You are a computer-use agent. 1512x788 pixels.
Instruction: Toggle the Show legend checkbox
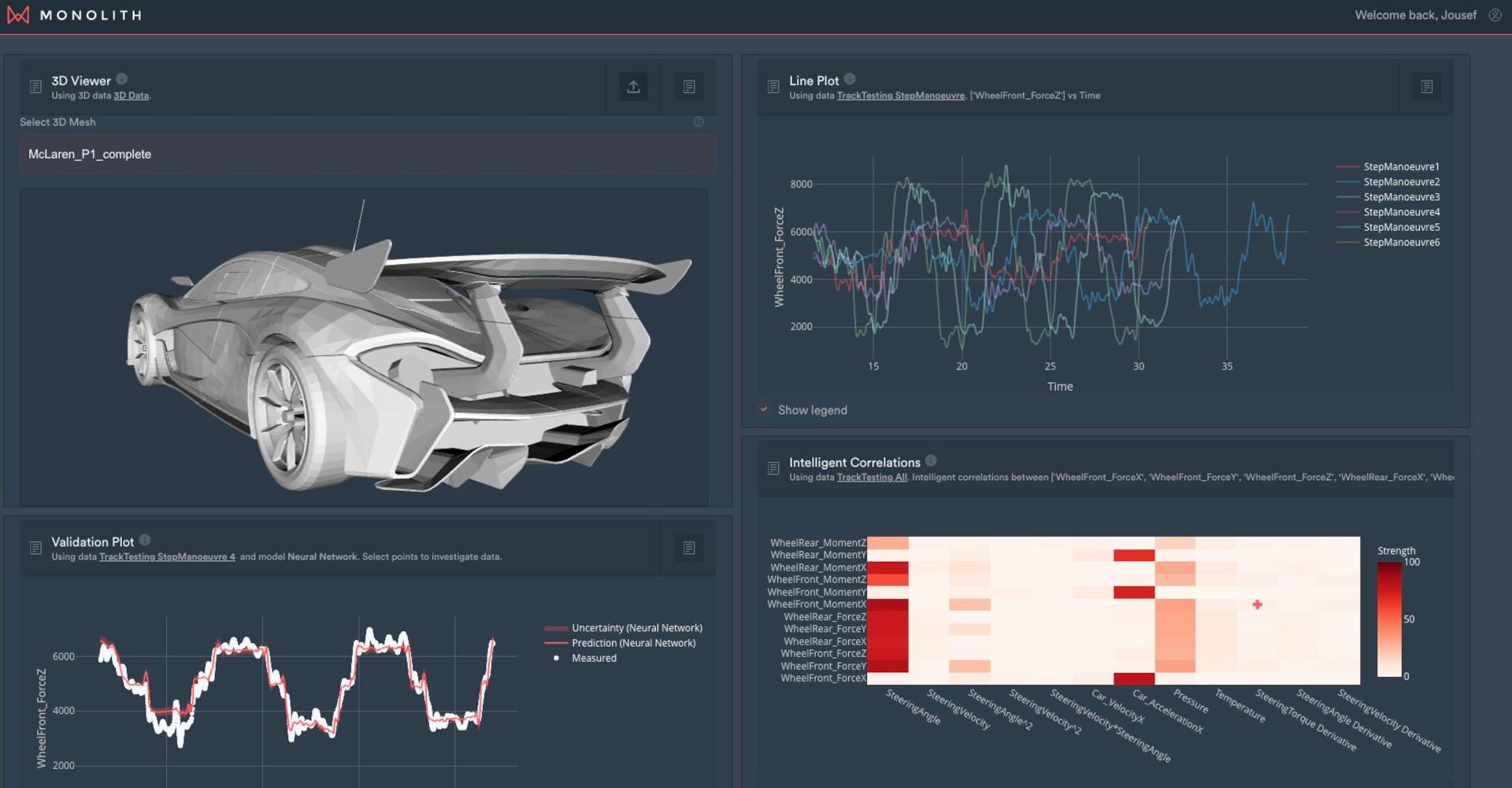[x=764, y=409]
